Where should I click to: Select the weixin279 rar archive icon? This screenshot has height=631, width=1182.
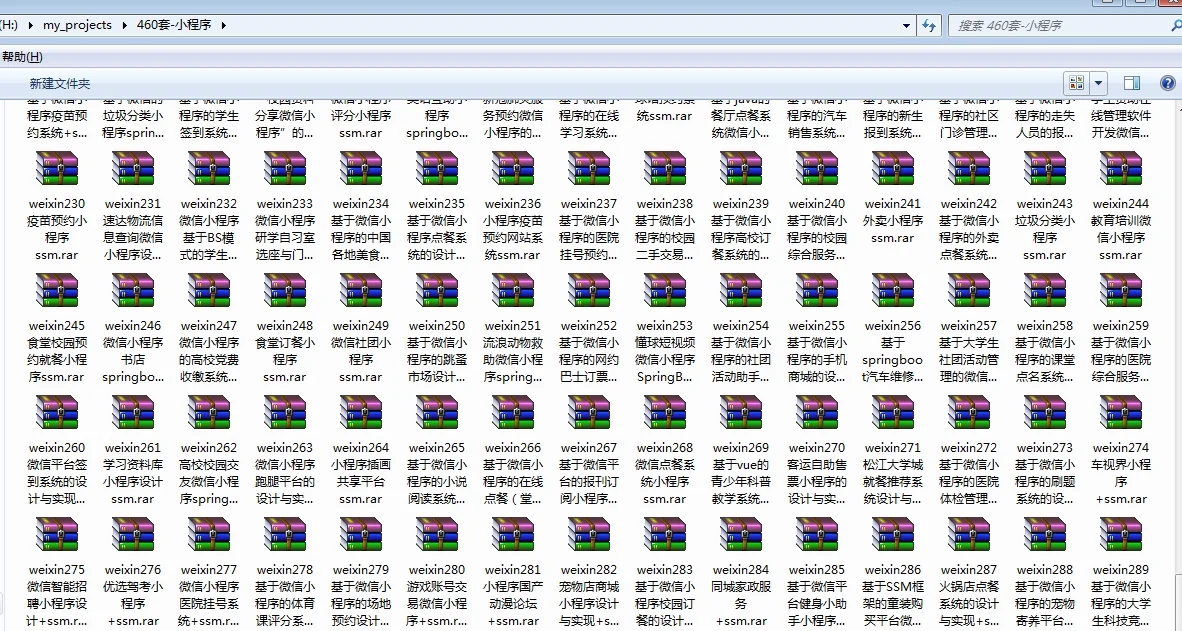361,535
